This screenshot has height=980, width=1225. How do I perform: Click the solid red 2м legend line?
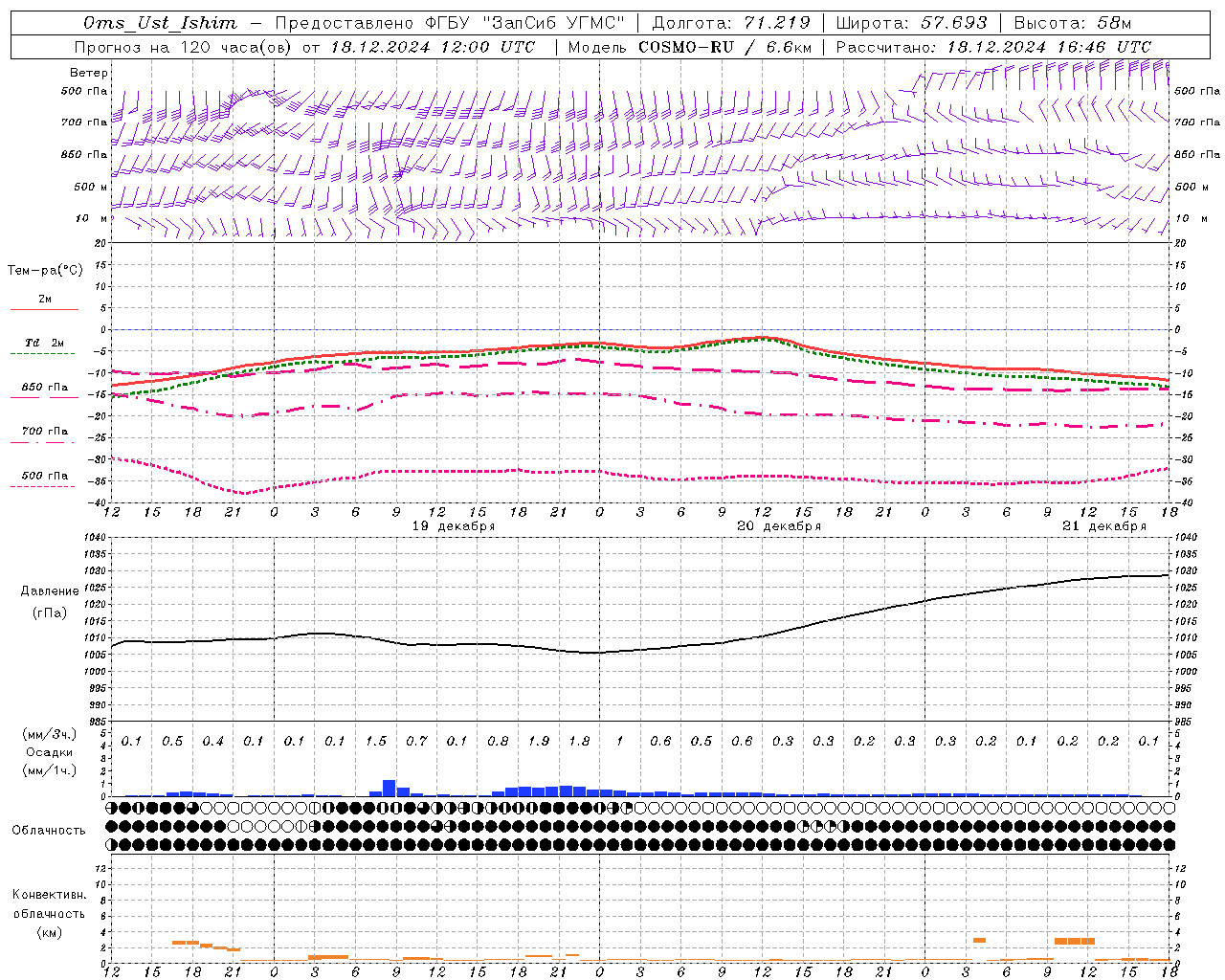pos(44,309)
